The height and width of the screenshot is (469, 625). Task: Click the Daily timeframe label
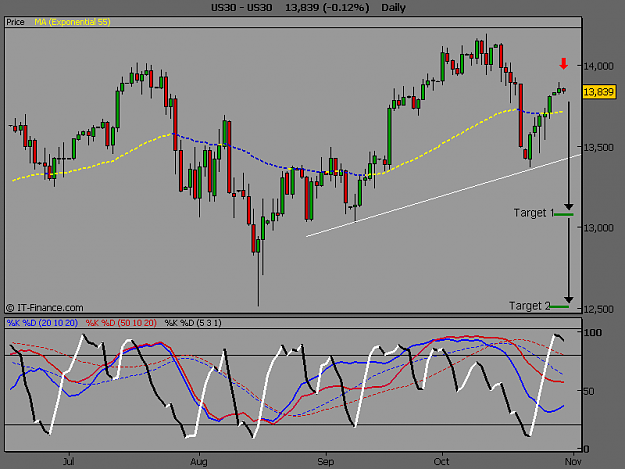pos(393,8)
